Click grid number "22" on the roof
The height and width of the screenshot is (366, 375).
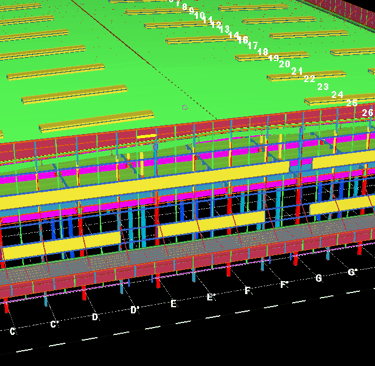point(310,79)
